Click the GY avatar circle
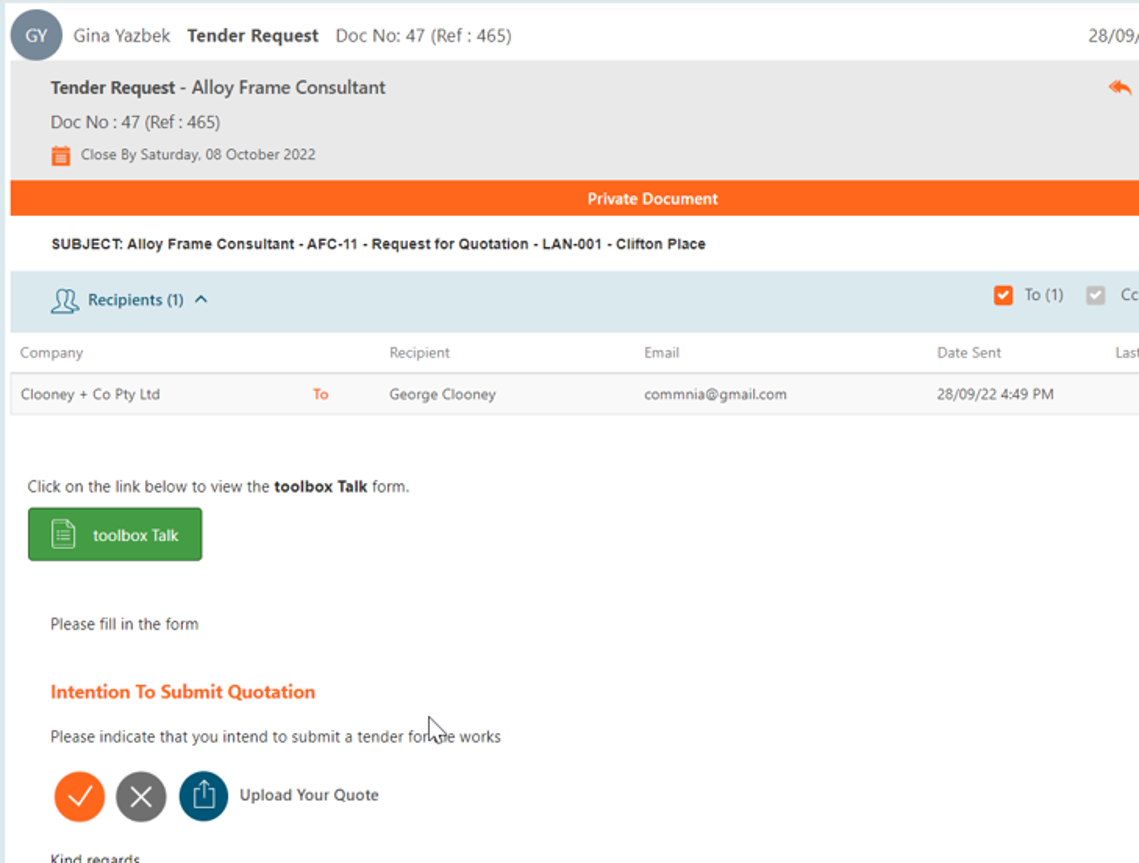Image resolution: width=1139 pixels, height=863 pixels. [x=36, y=35]
